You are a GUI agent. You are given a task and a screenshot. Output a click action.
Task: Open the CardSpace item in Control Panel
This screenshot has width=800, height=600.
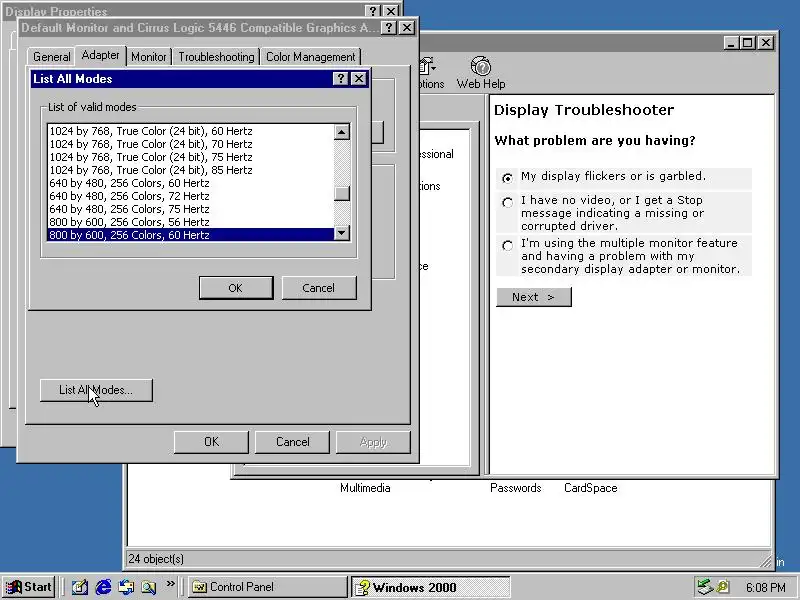pyautogui.click(x=590, y=488)
